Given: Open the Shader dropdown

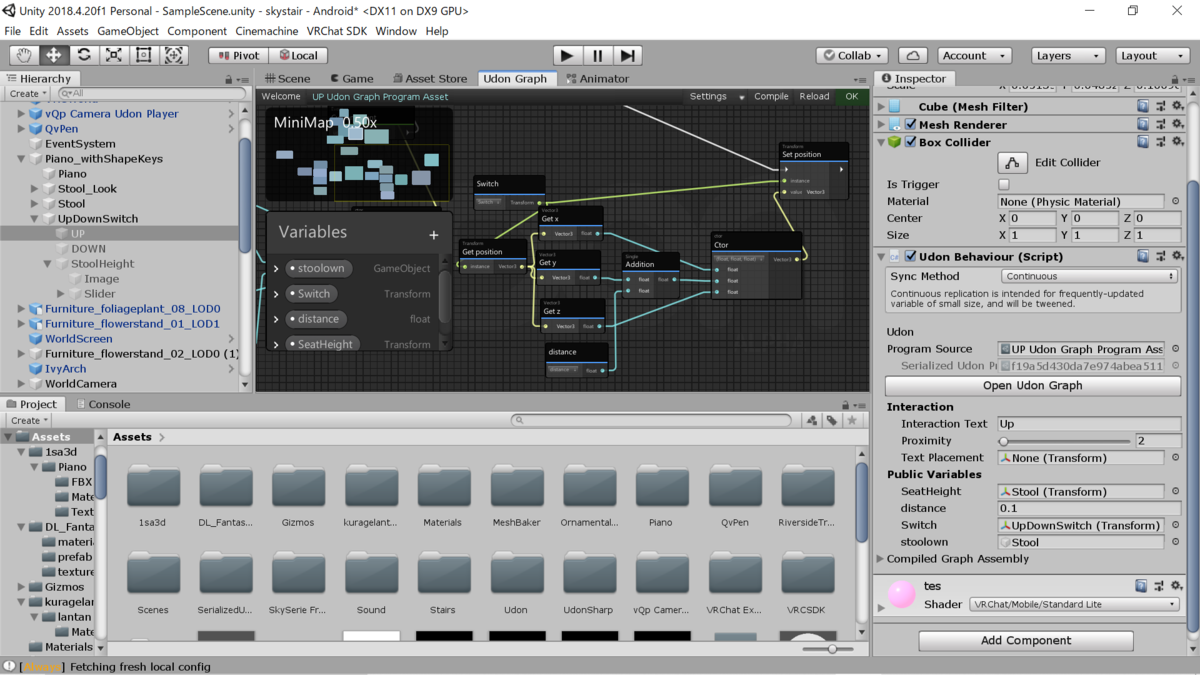Looking at the screenshot, I should click(x=1074, y=604).
